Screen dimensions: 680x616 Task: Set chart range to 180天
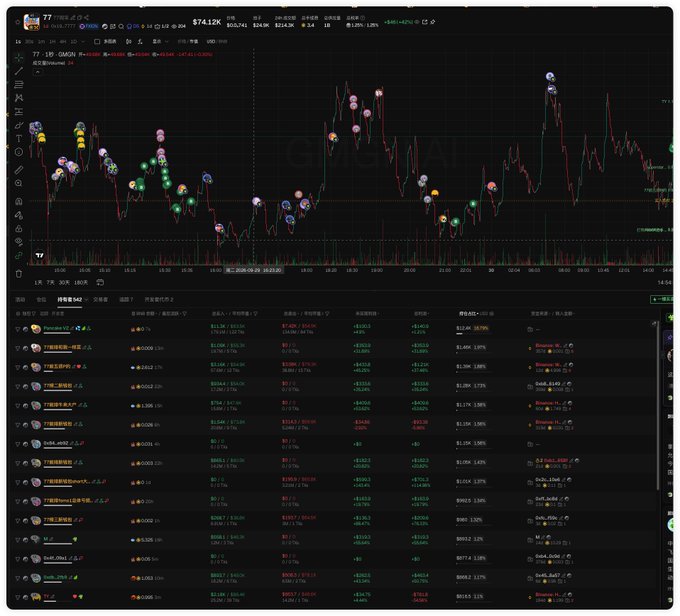pos(81,283)
